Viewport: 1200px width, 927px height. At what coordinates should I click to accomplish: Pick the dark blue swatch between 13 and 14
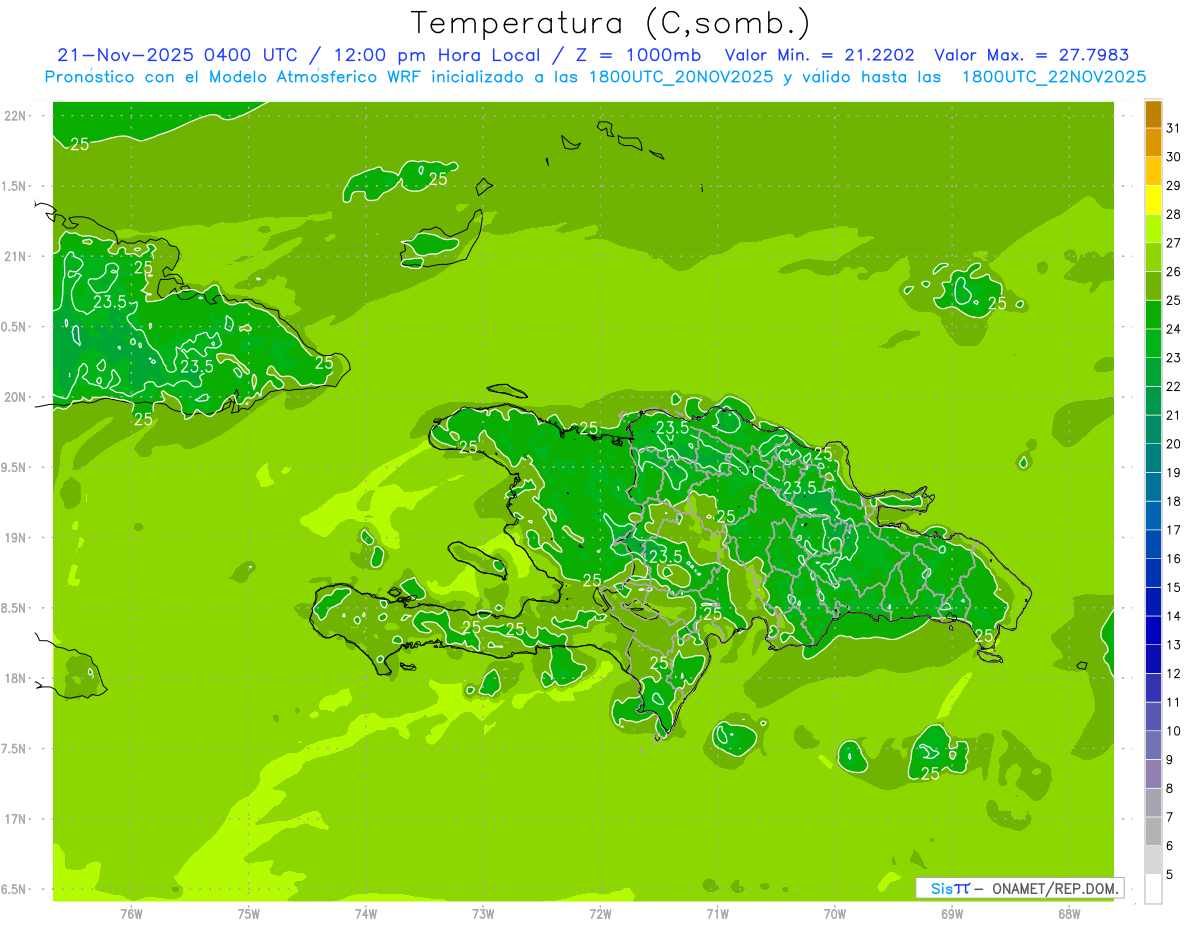click(1153, 631)
